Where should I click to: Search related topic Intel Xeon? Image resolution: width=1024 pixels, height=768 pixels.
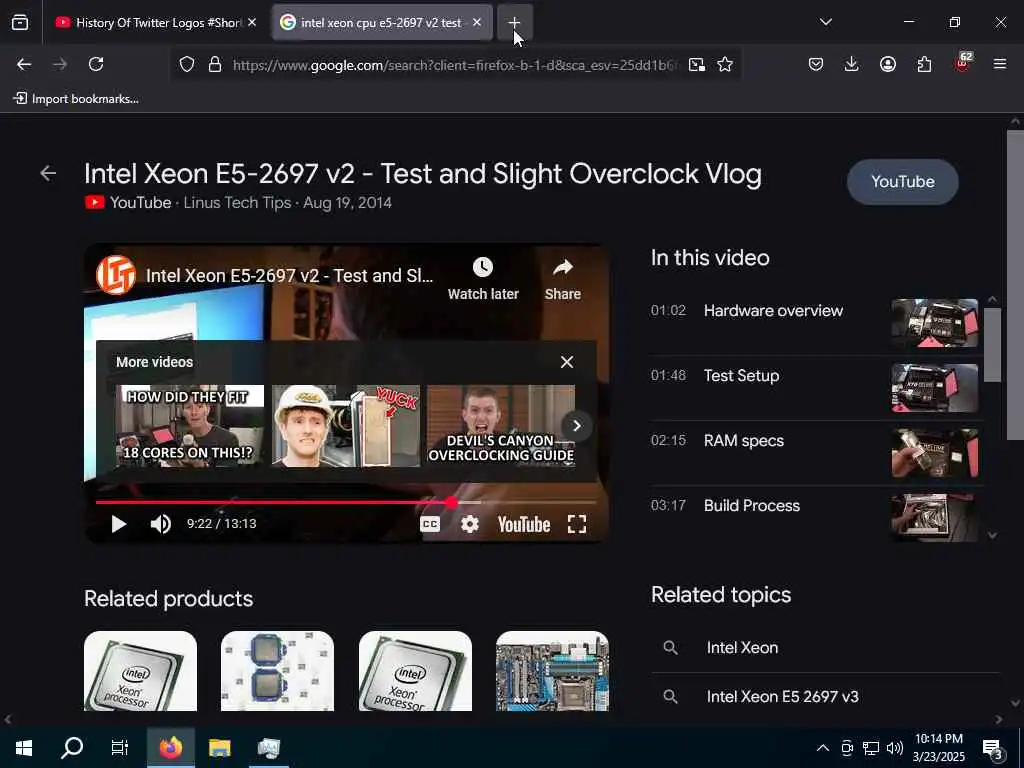point(825,647)
